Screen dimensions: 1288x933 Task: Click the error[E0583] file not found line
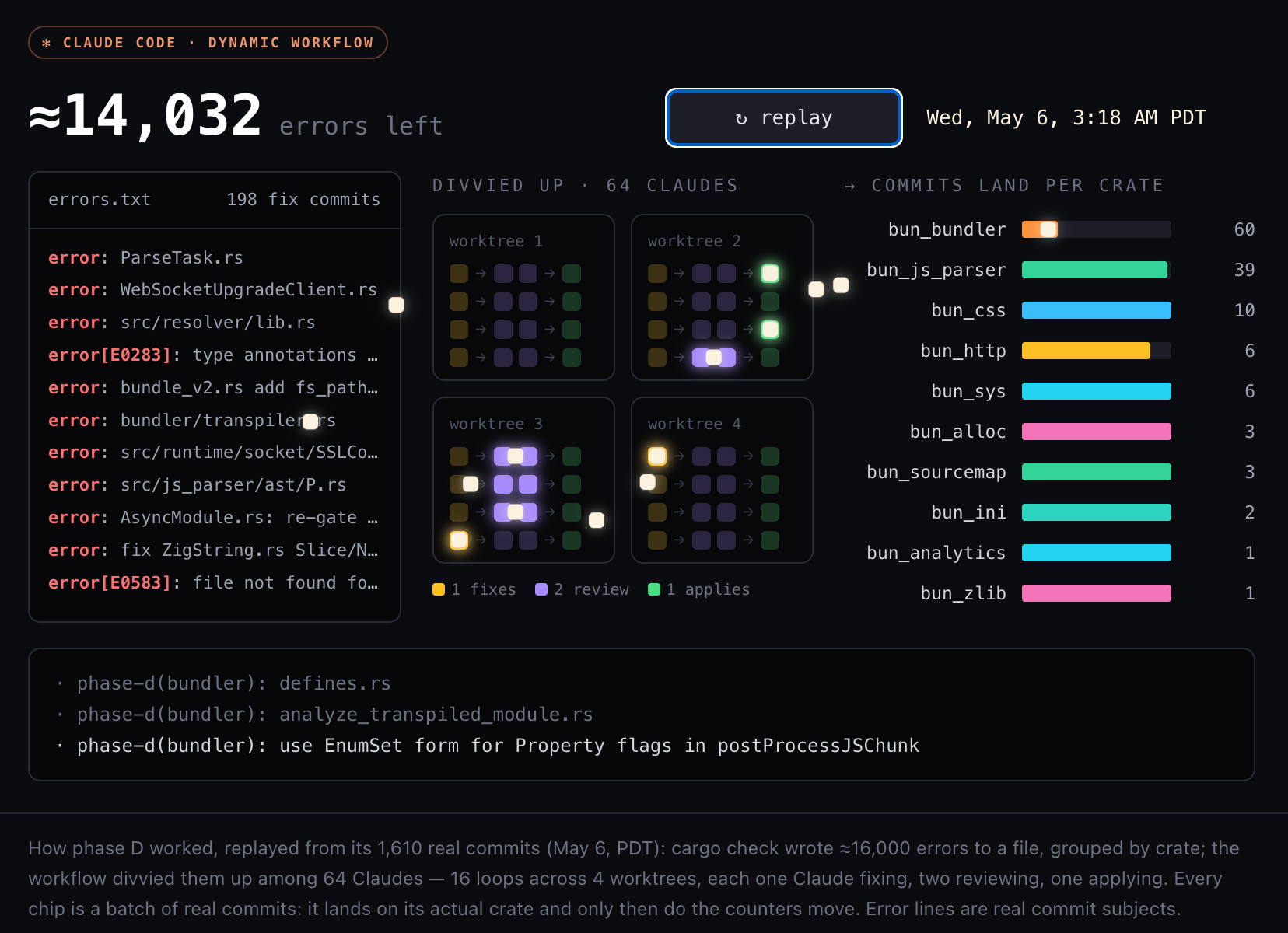(x=212, y=583)
